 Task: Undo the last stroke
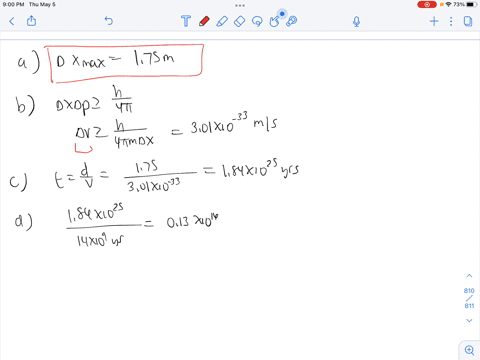coord(109,21)
